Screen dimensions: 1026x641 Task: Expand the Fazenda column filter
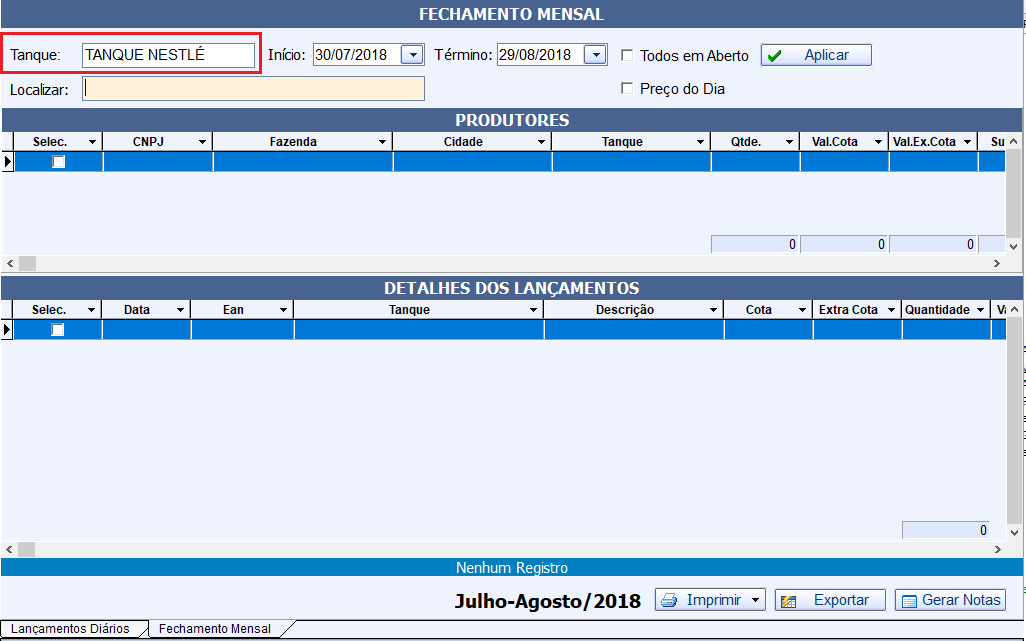pos(382,142)
